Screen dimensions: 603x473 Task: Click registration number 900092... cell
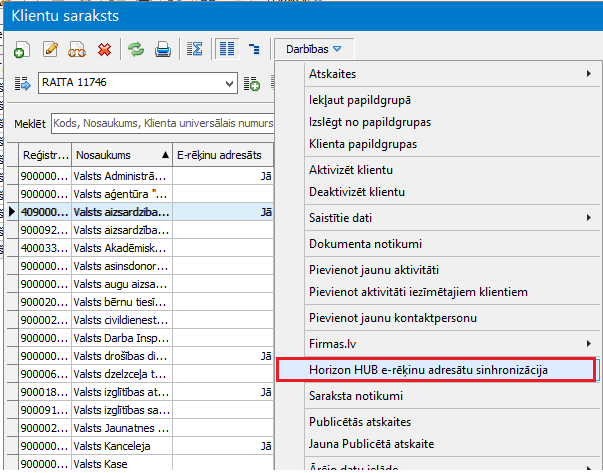click(45, 230)
